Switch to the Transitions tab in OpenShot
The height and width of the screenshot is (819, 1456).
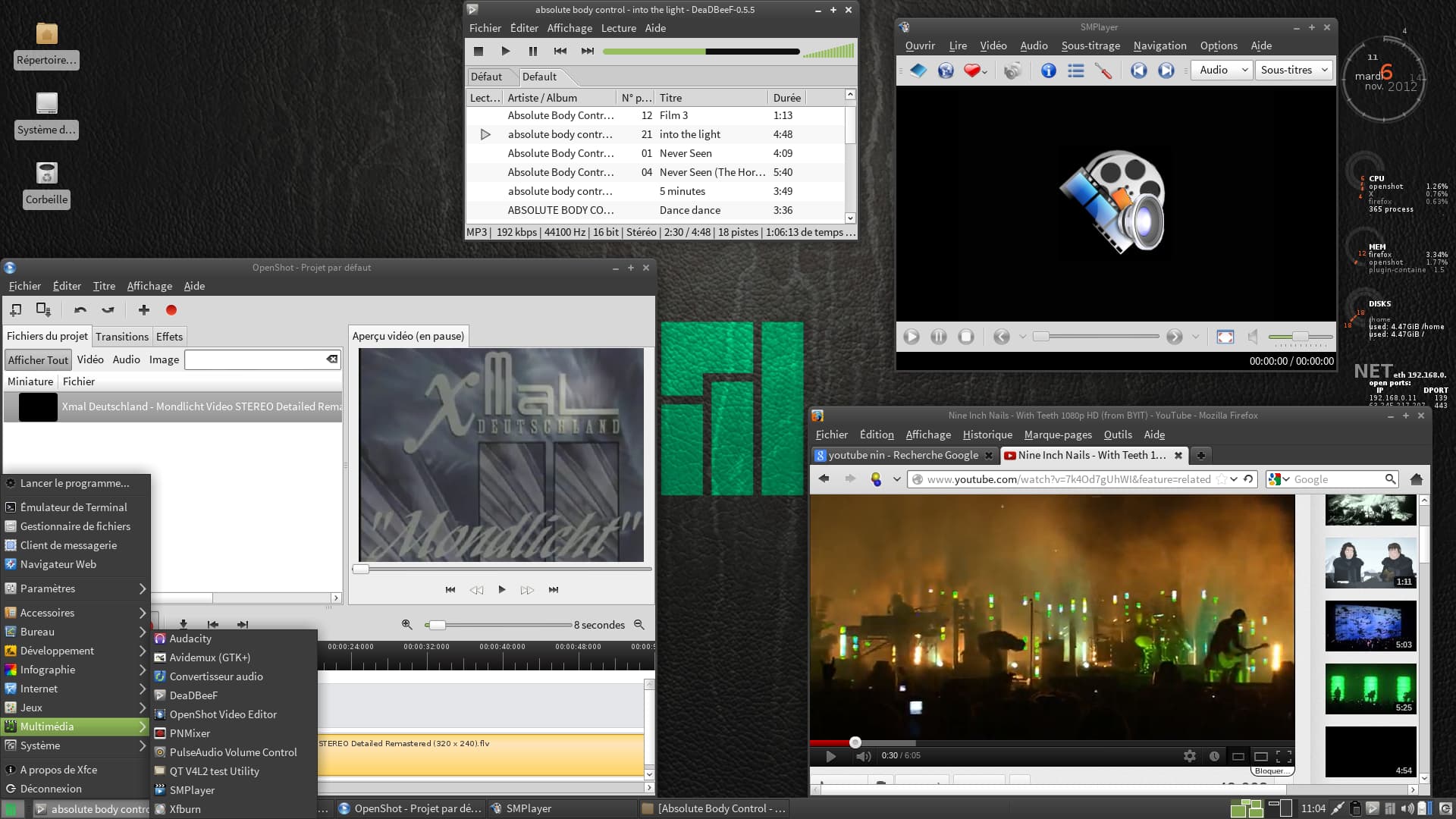tap(121, 337)
